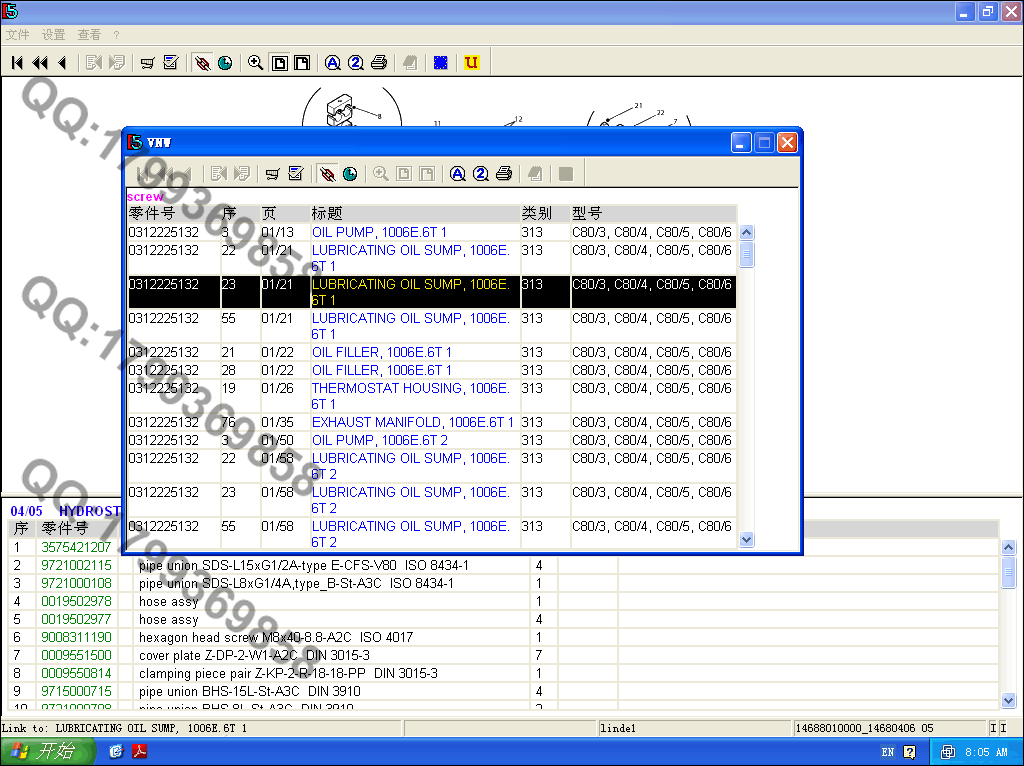The height and width of the screenshot is (766, 1024).
Task: Select part number 9721002115 in bottom list
Action: pyautogui.click(x=76, y=566)
